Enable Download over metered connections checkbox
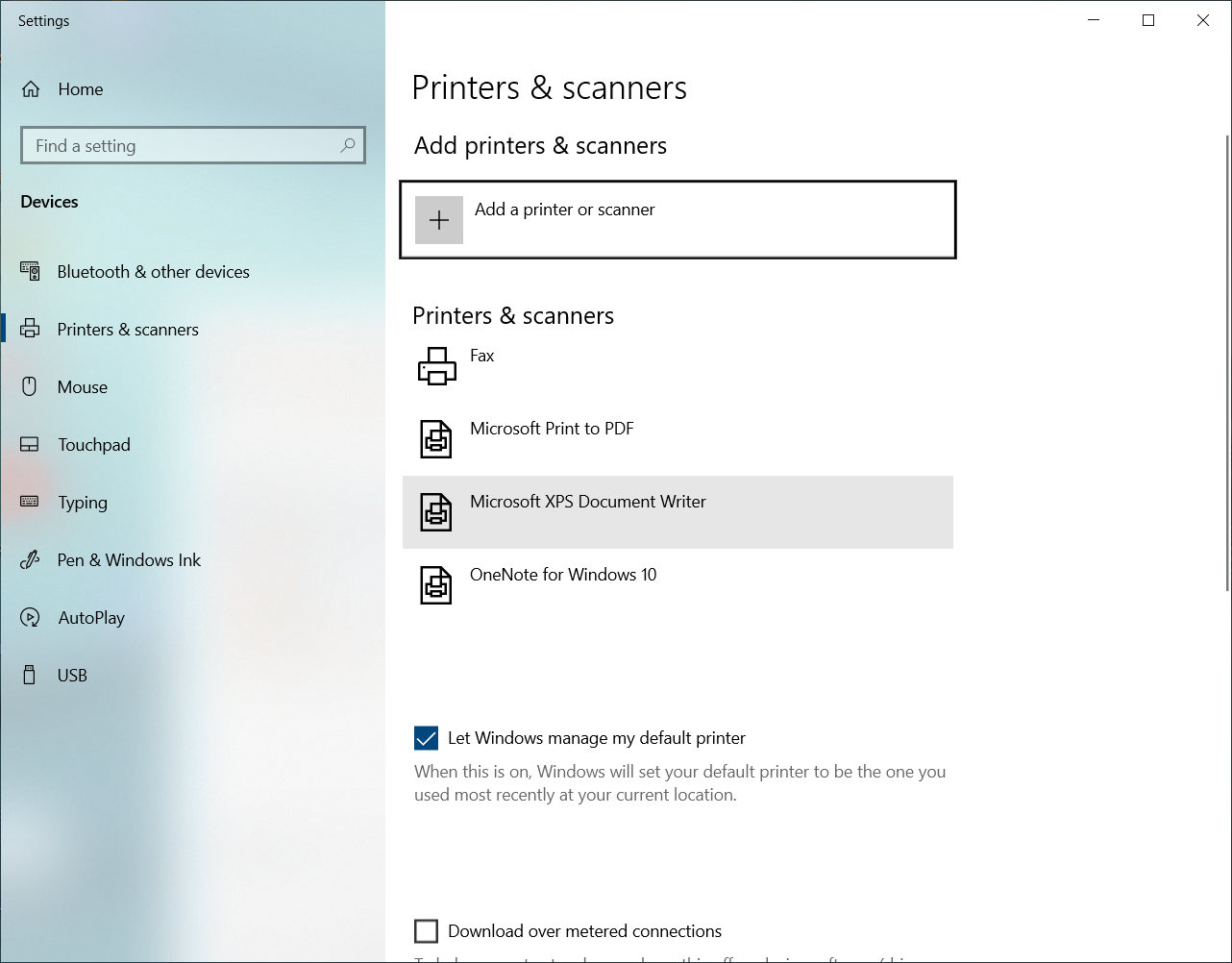This screenshot has width=1232, height=963. pos(426,931)
